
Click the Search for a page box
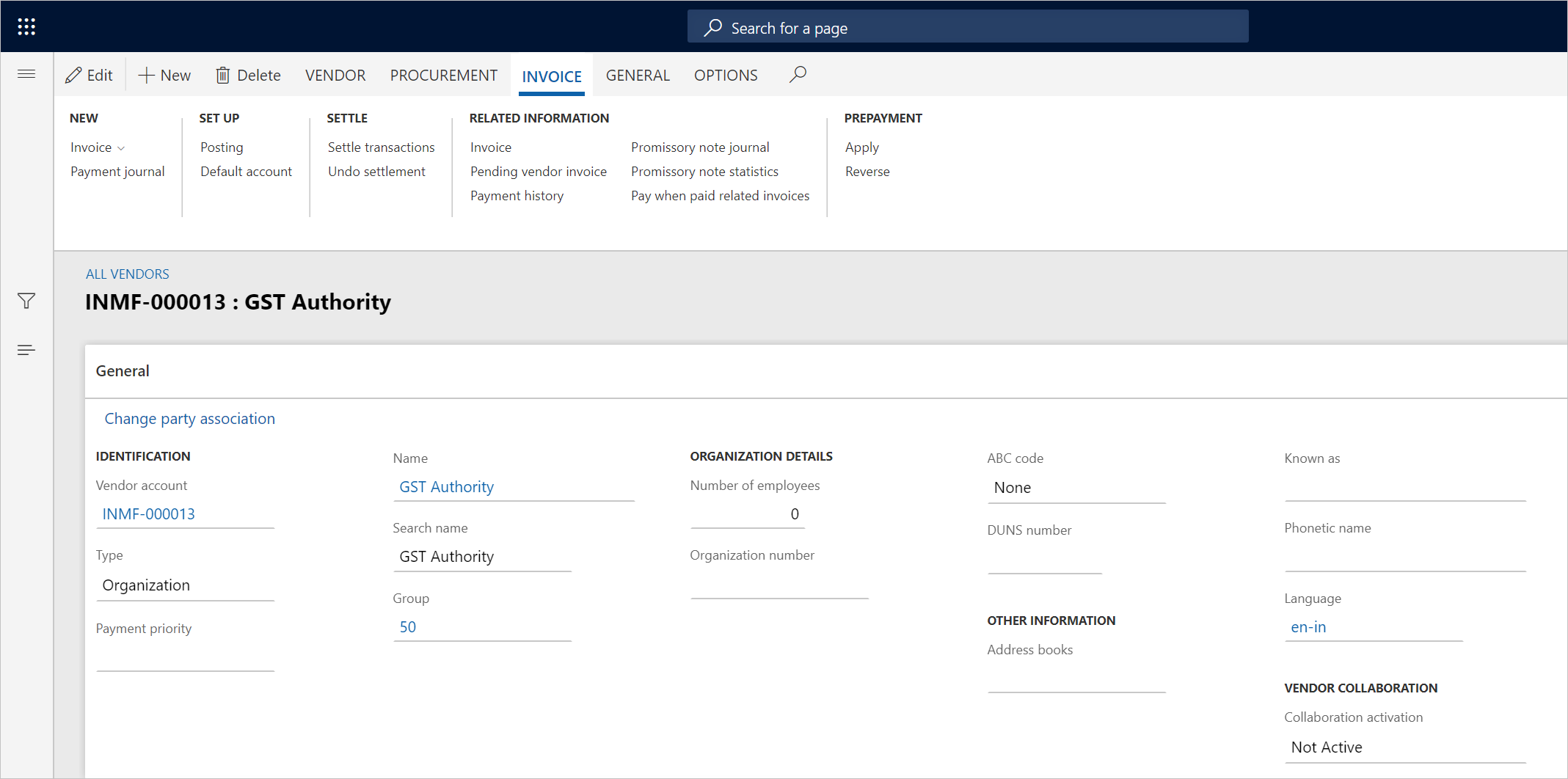pos(967,28)
